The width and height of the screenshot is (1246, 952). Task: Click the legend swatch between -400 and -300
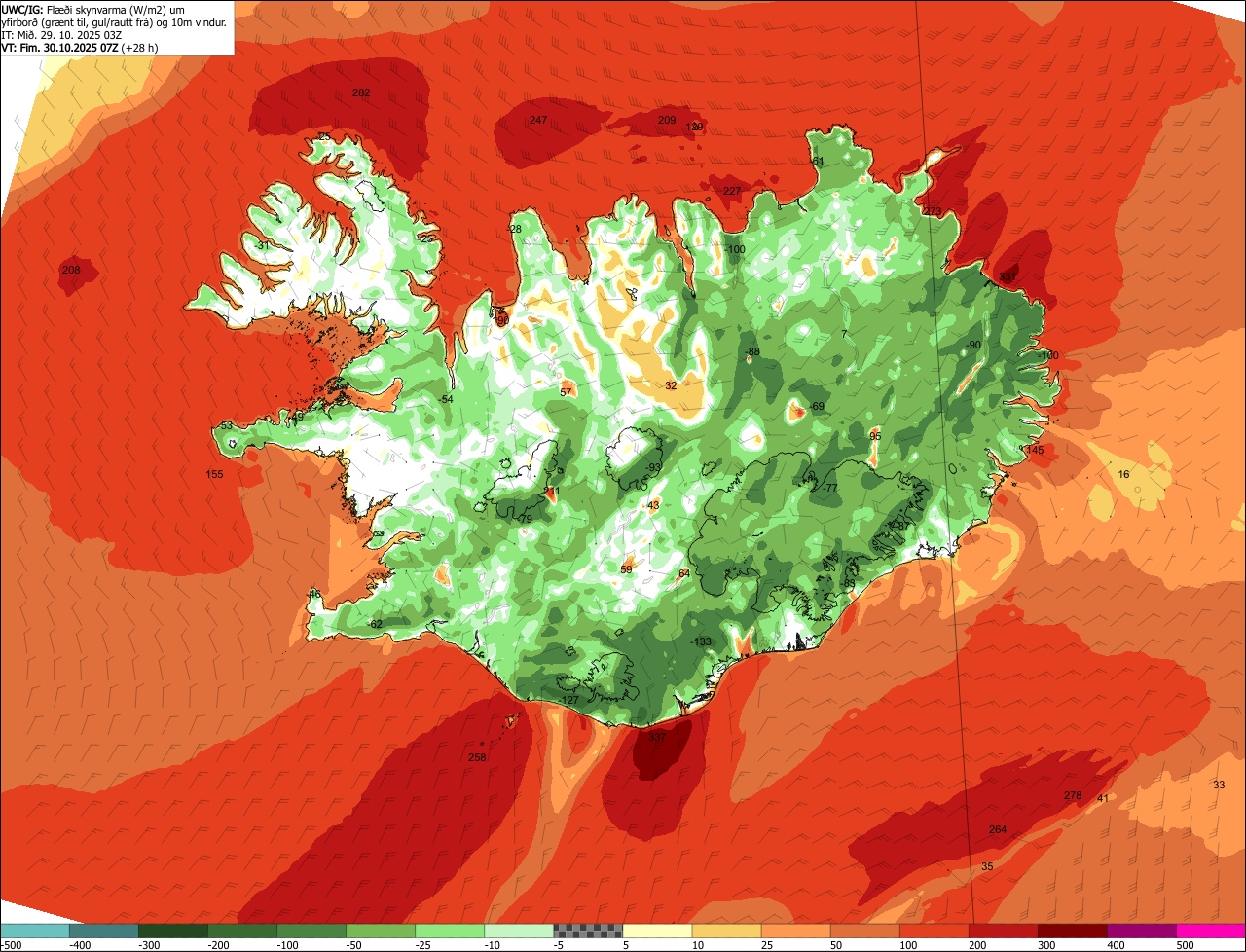[104, 931]
